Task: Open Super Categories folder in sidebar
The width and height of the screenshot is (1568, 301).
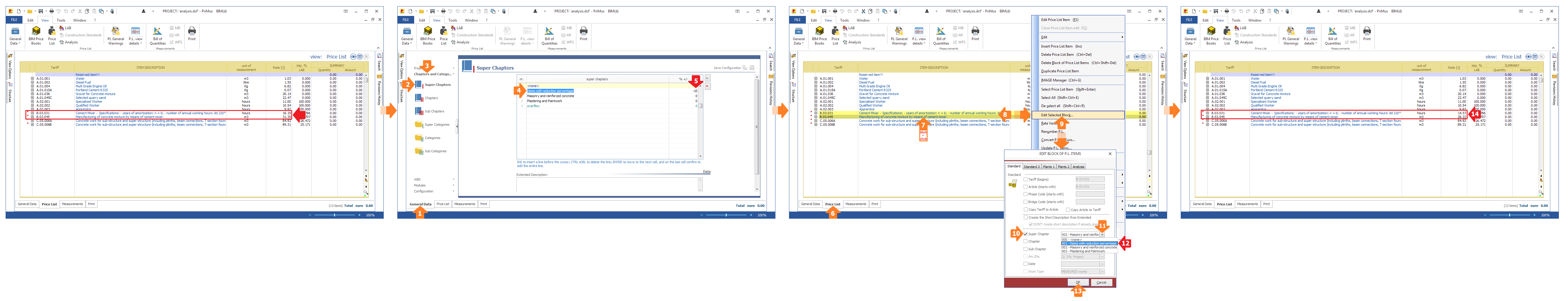Action: 432,125
